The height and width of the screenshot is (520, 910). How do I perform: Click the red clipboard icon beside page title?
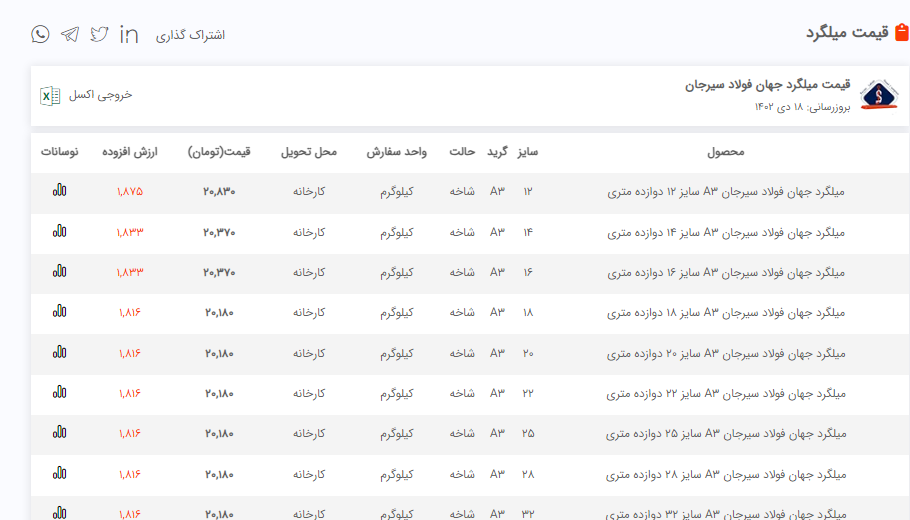click(901, 33)
